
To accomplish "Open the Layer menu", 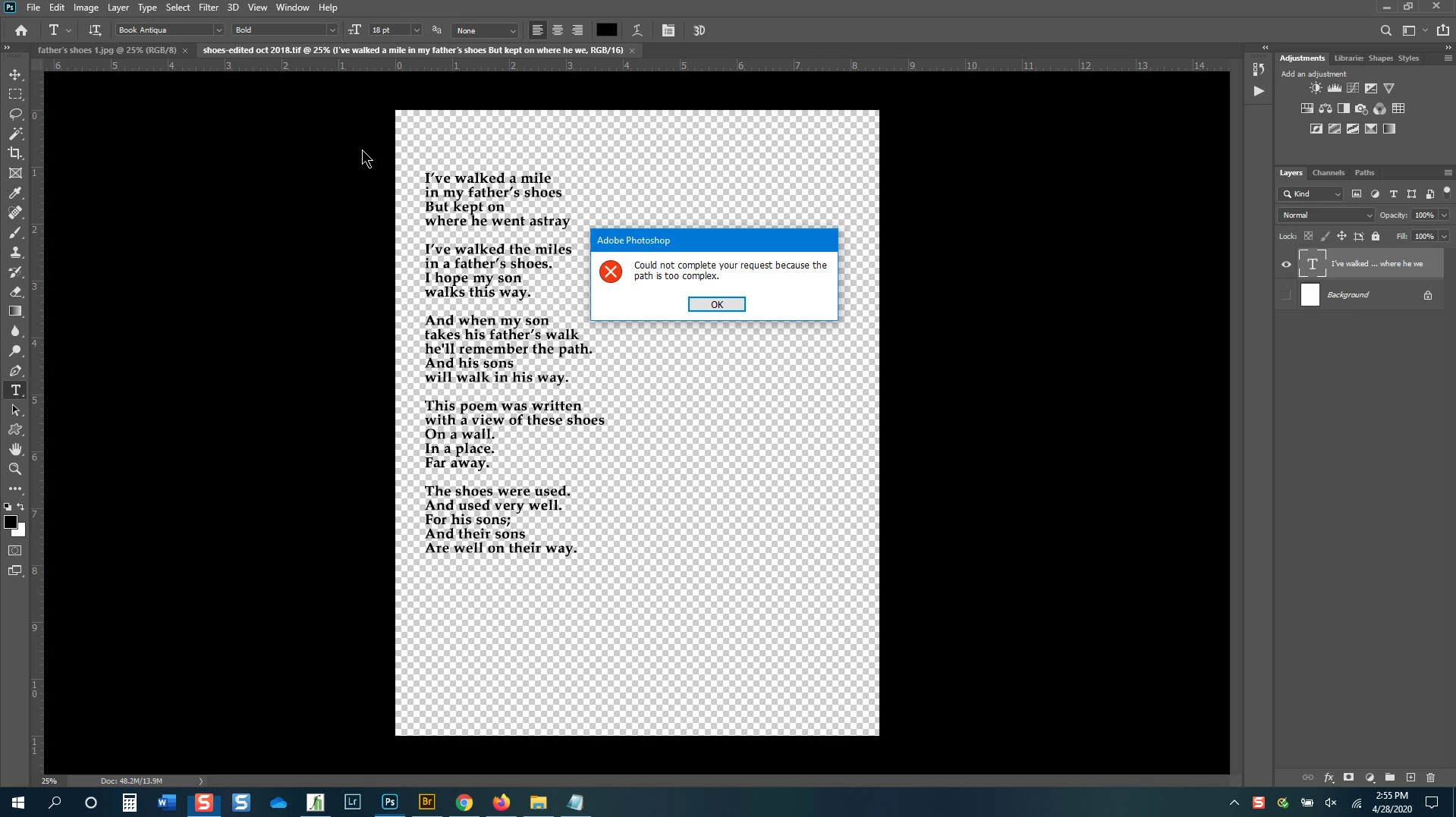I will click(x=118, y=8).
